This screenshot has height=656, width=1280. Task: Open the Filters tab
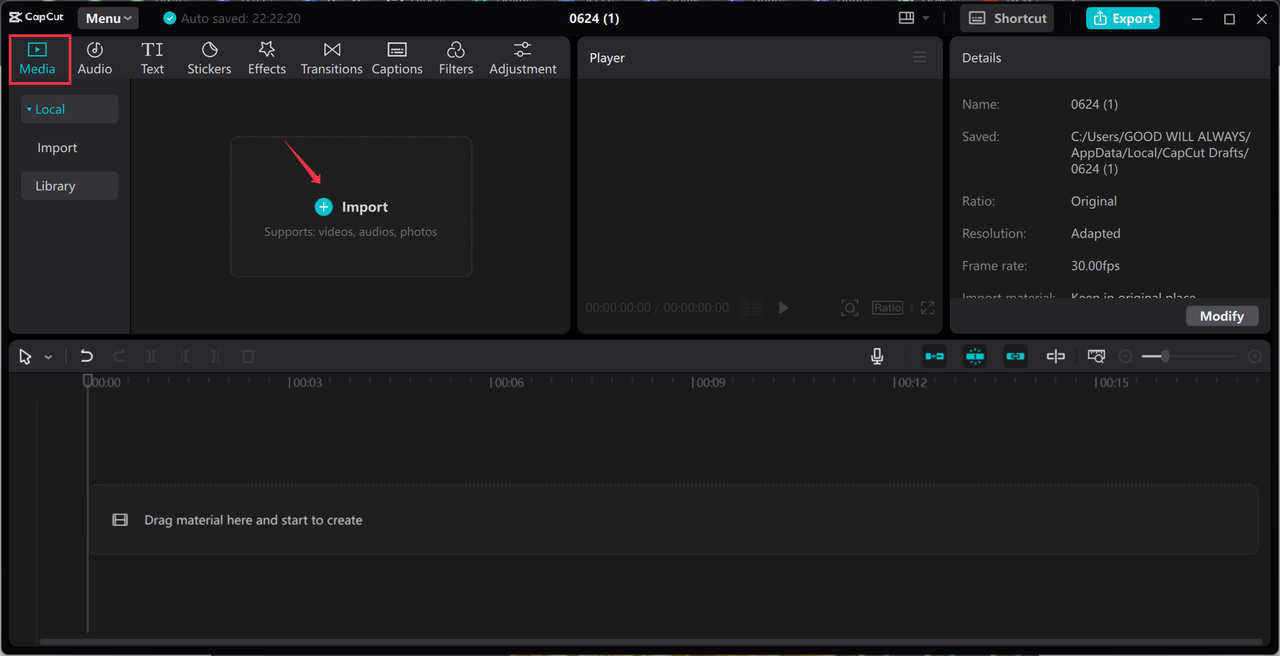coord(456,58)
